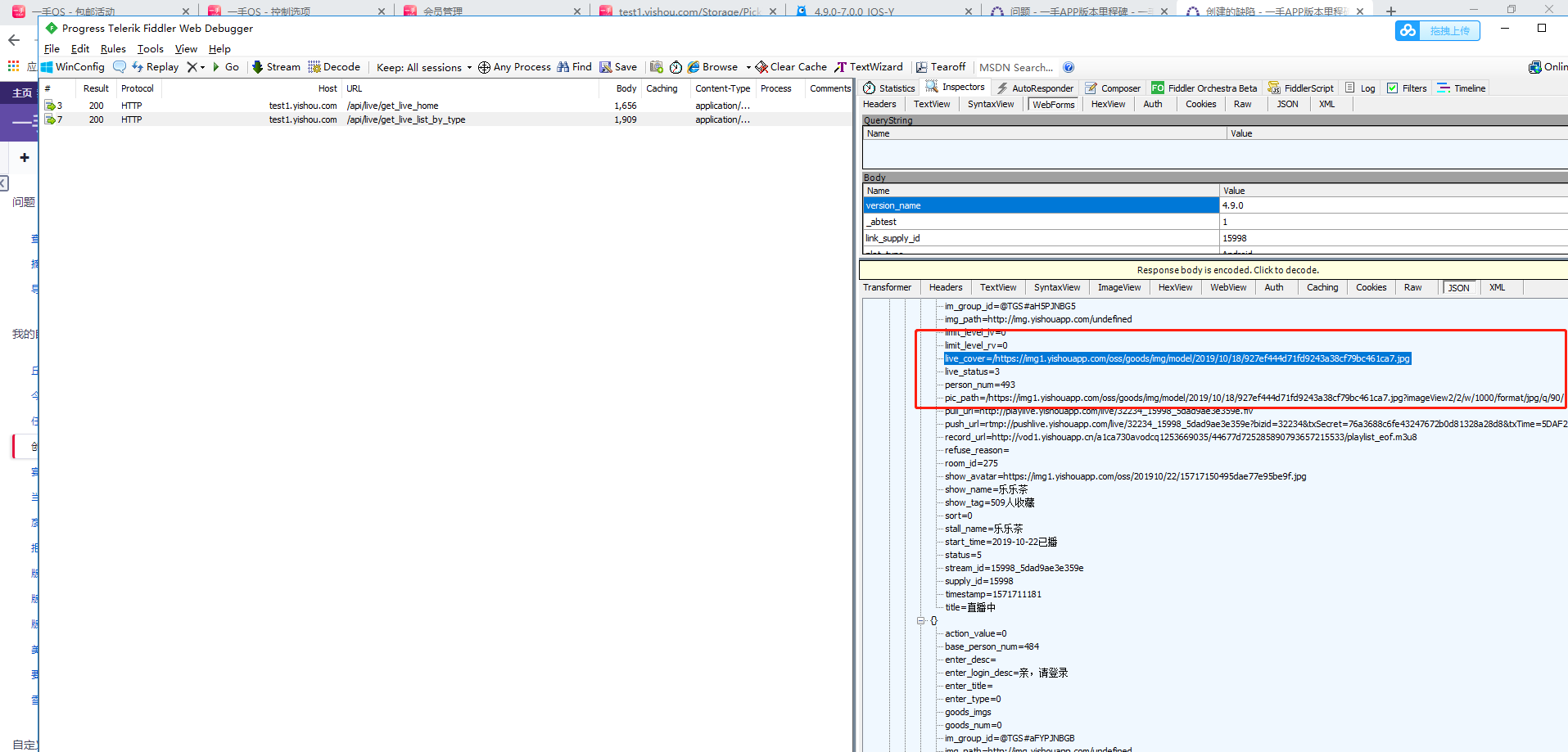Click in MSDN Search field
Screen dimensions: 1568x752
1016,67
